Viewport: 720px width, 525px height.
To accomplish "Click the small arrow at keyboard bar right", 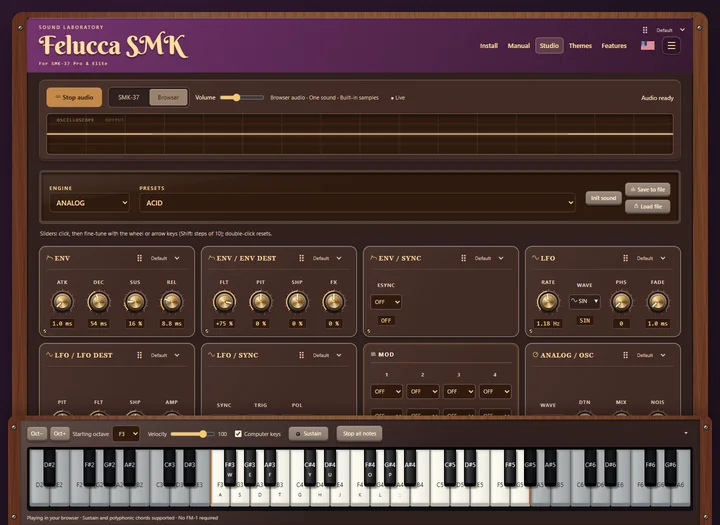I will (x=686, y=433).
